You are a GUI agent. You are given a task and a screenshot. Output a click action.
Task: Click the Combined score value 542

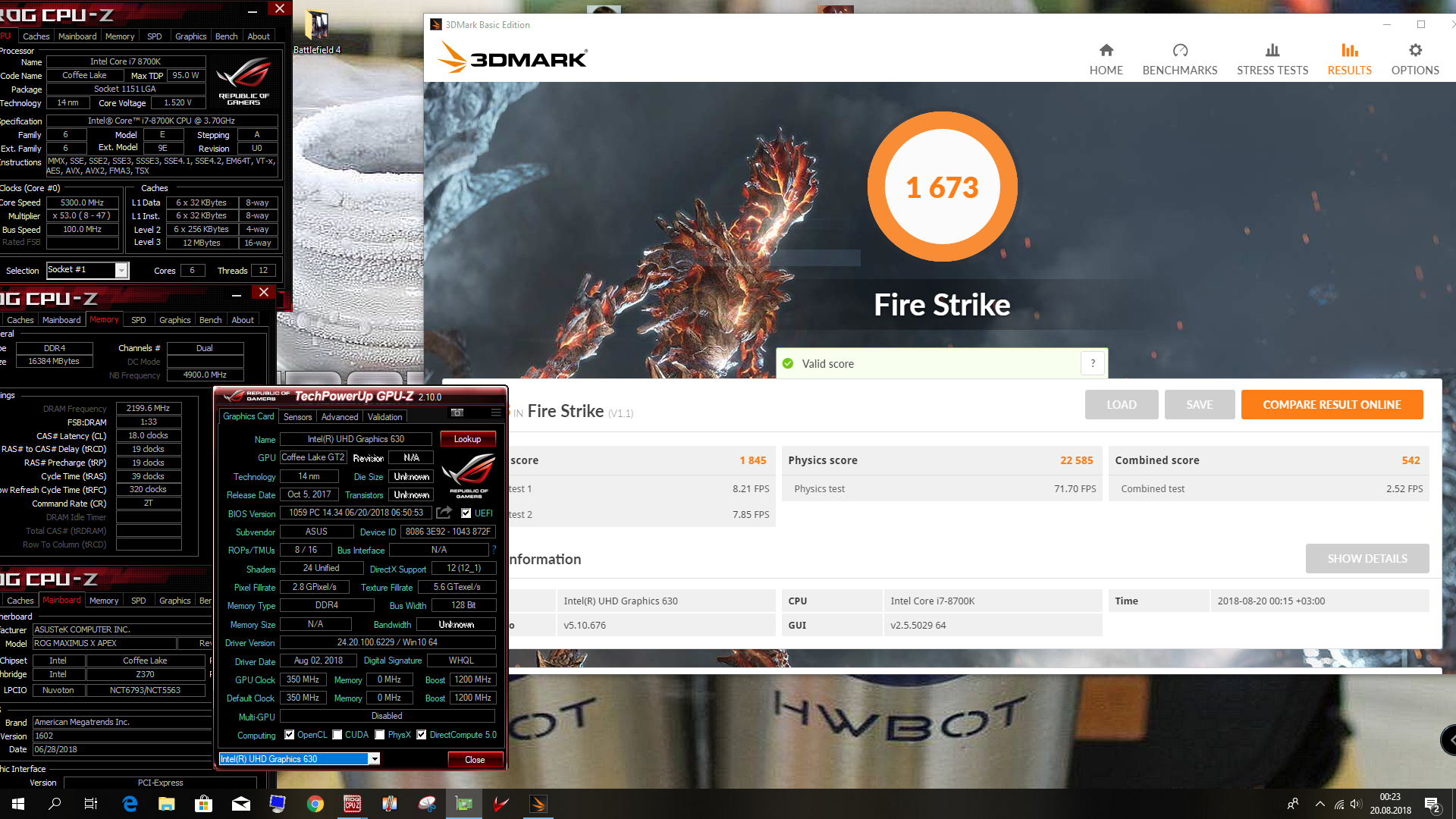pyautogui.click(x=1410, y=460)
